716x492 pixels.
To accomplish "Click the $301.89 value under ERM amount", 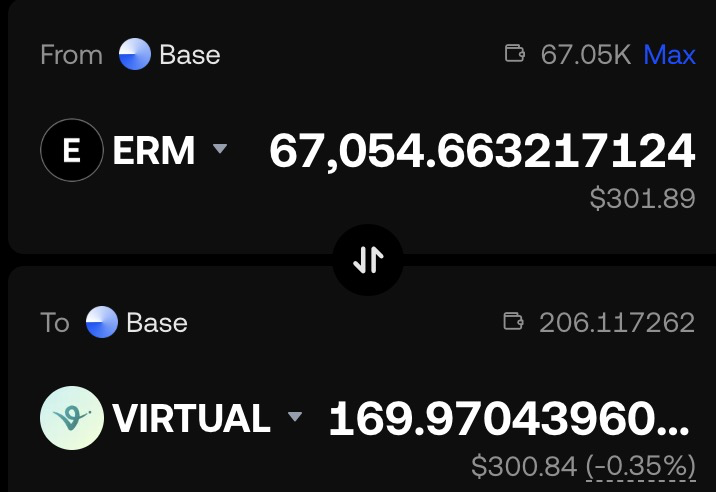I will (x=642, y=198).
